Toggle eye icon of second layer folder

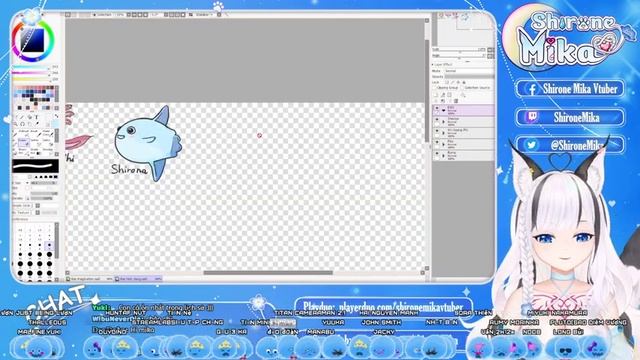coord(437,119)
